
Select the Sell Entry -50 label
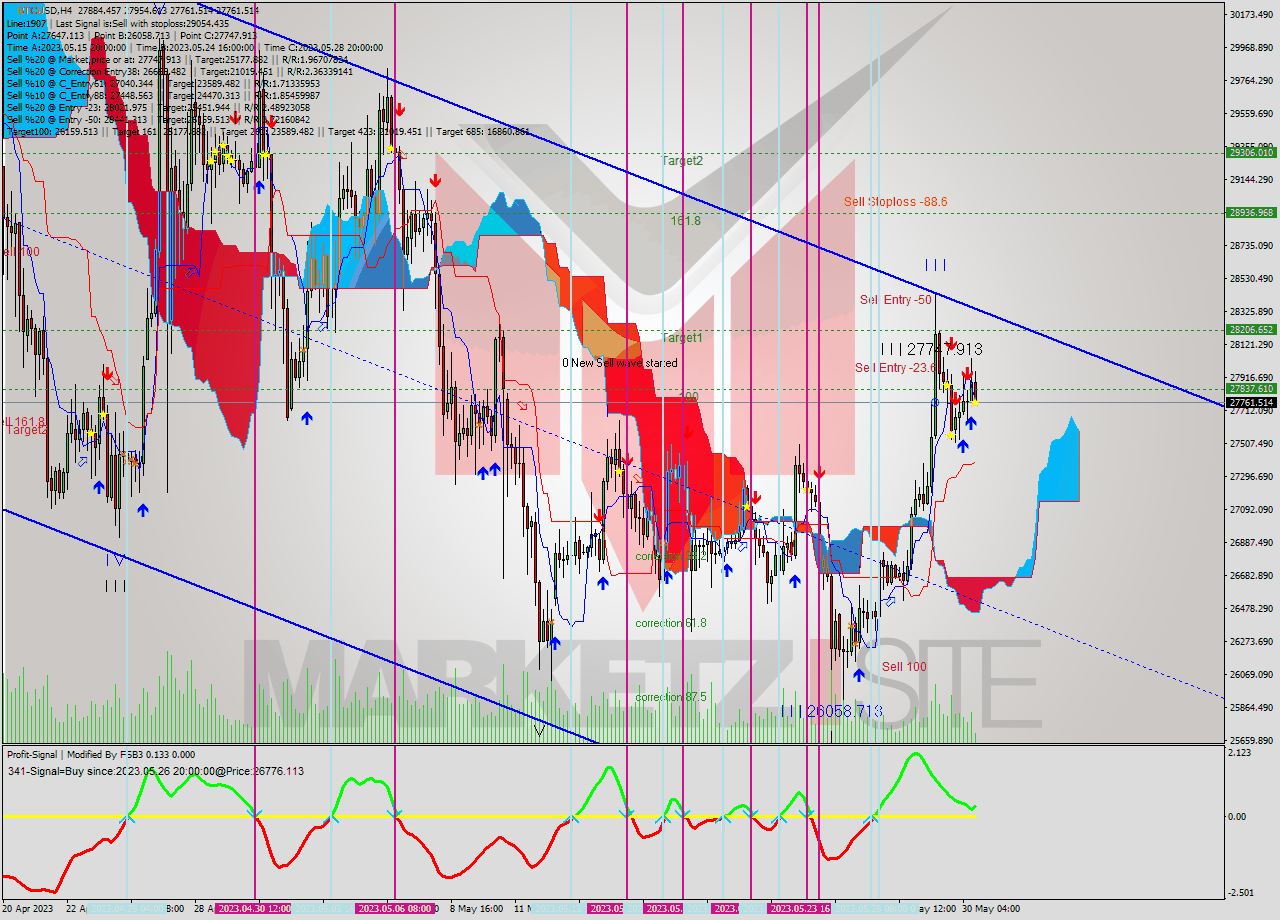pyautogui.click(x=896, y=300)
